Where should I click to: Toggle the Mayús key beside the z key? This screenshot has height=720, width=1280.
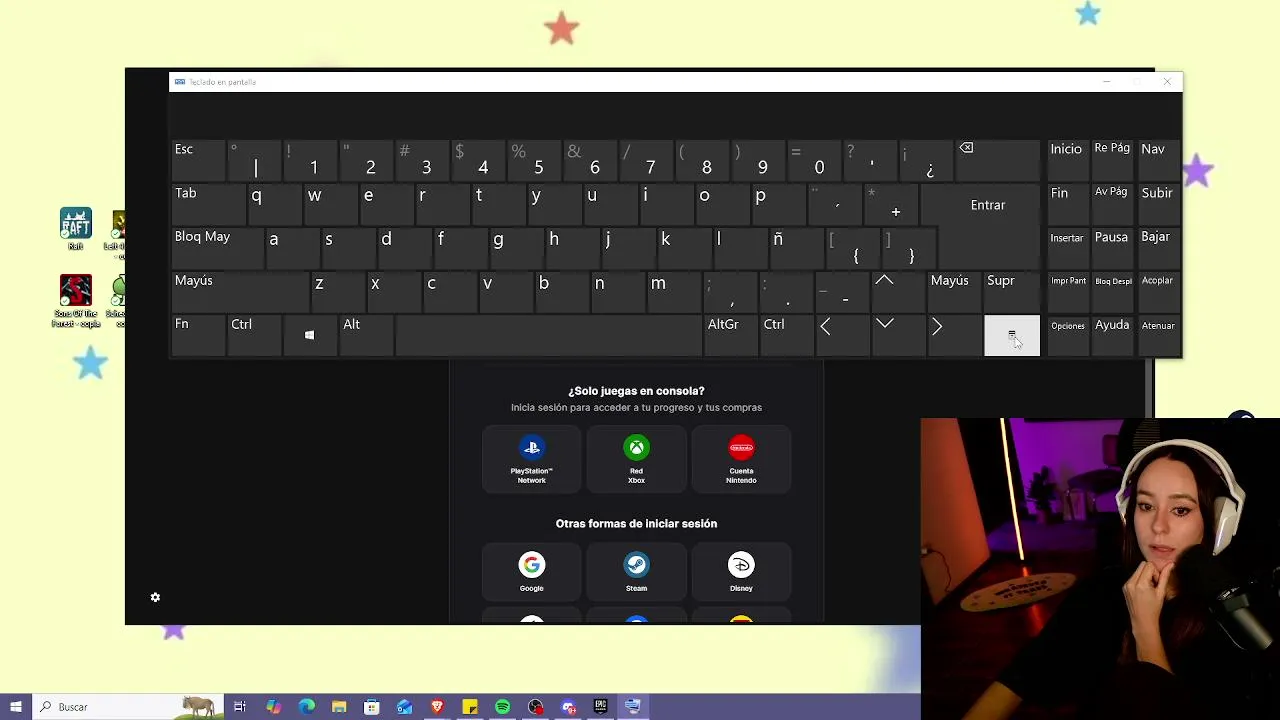click(x=239, y=291)
